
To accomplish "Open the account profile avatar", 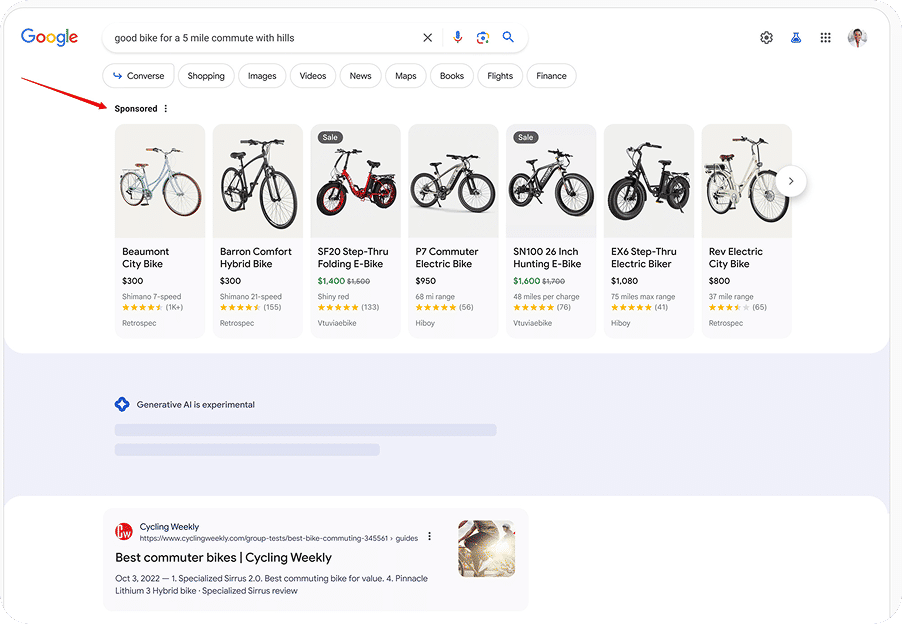I will click(x=857, y=38).
